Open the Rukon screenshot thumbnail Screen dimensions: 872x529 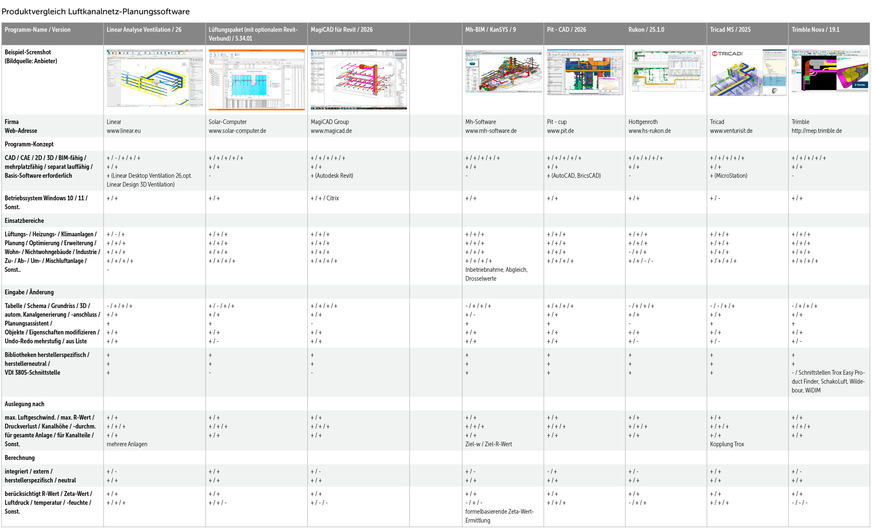pos(666,73)
